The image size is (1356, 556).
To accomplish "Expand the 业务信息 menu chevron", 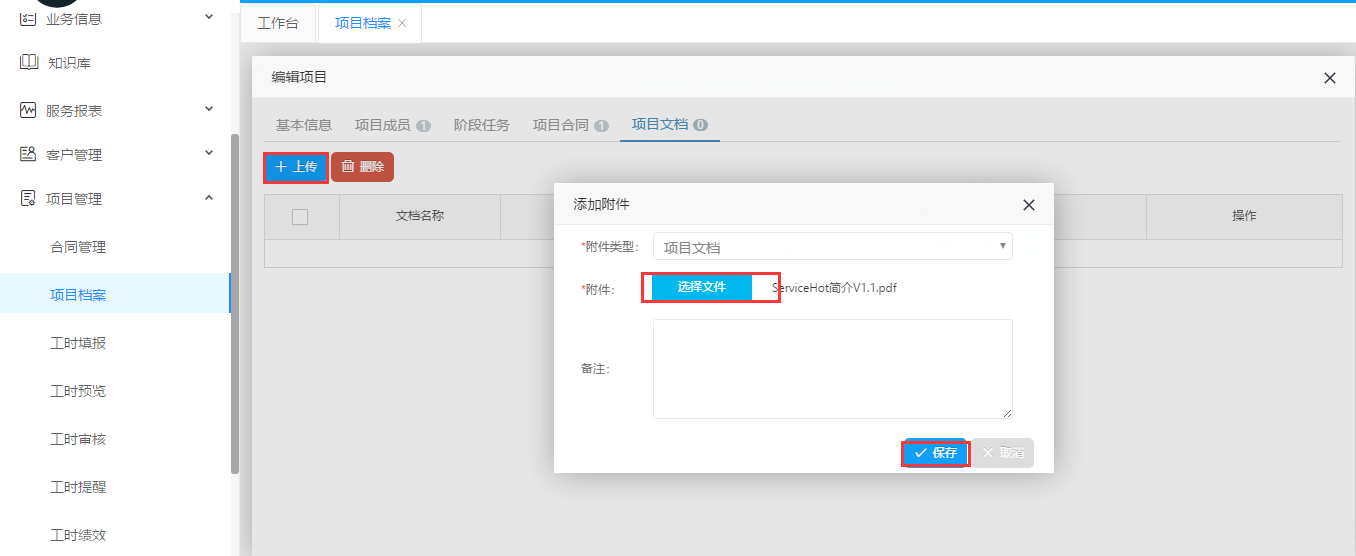I will (209, 17).
